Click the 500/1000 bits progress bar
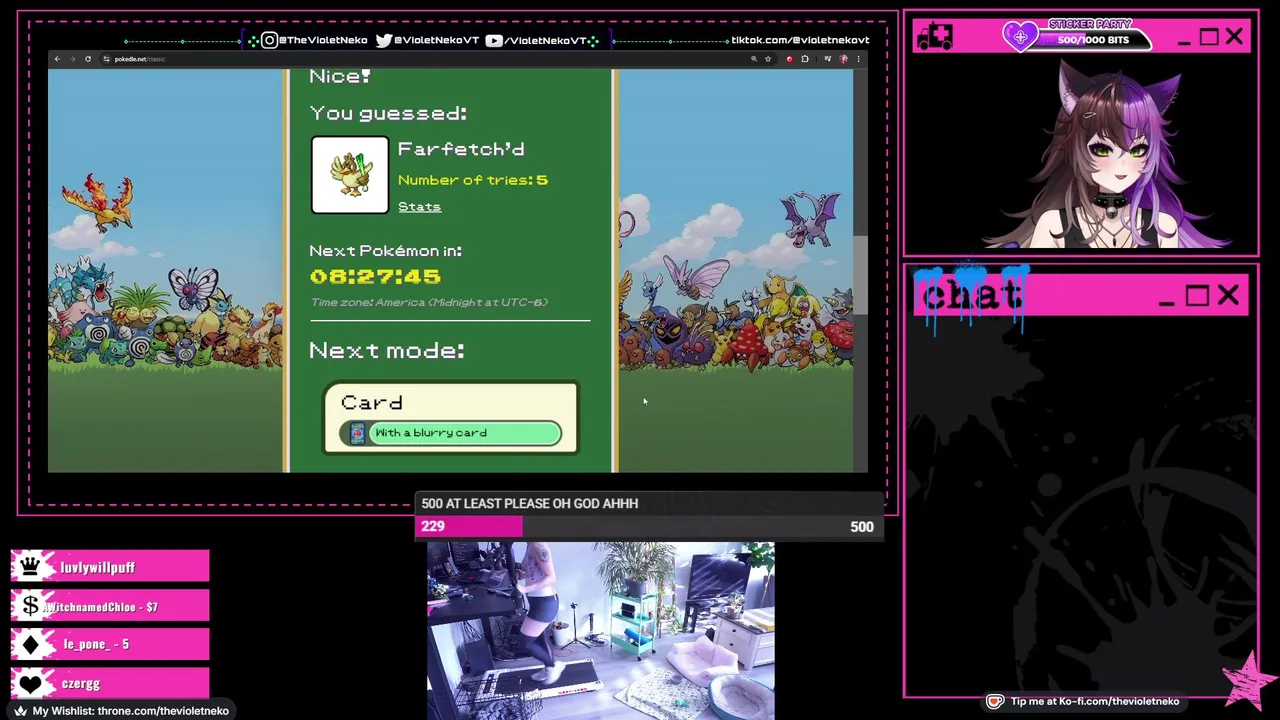1280x720 pixels. 1093,40
